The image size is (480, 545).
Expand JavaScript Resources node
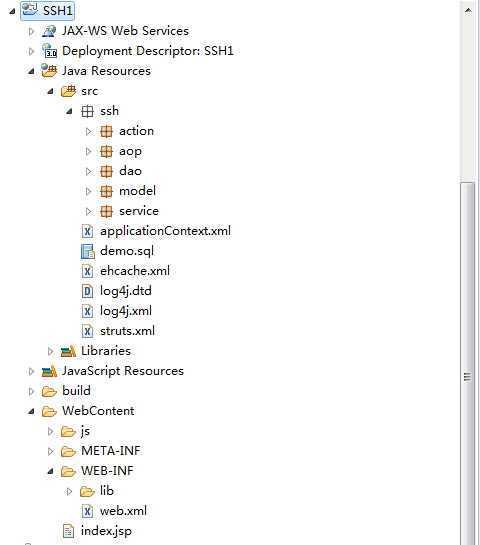31,371
